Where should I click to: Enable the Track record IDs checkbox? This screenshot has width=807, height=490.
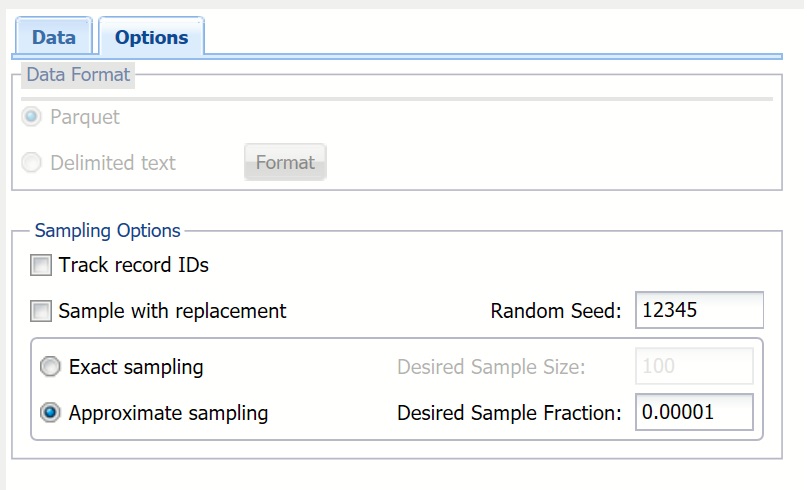tap(41, 266)
